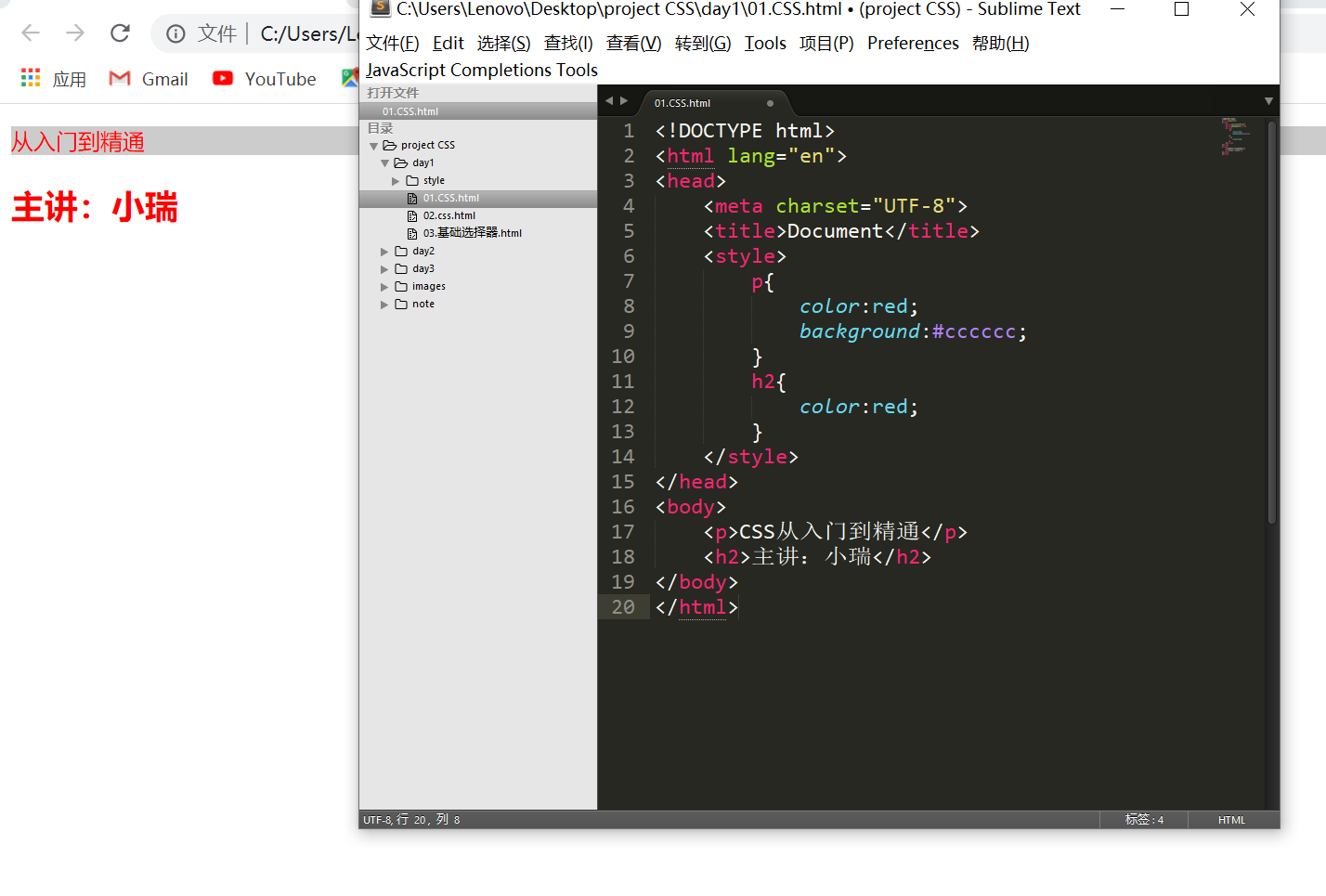
Task: Open the 帮助(H) menu
Action: (1000, 44)
